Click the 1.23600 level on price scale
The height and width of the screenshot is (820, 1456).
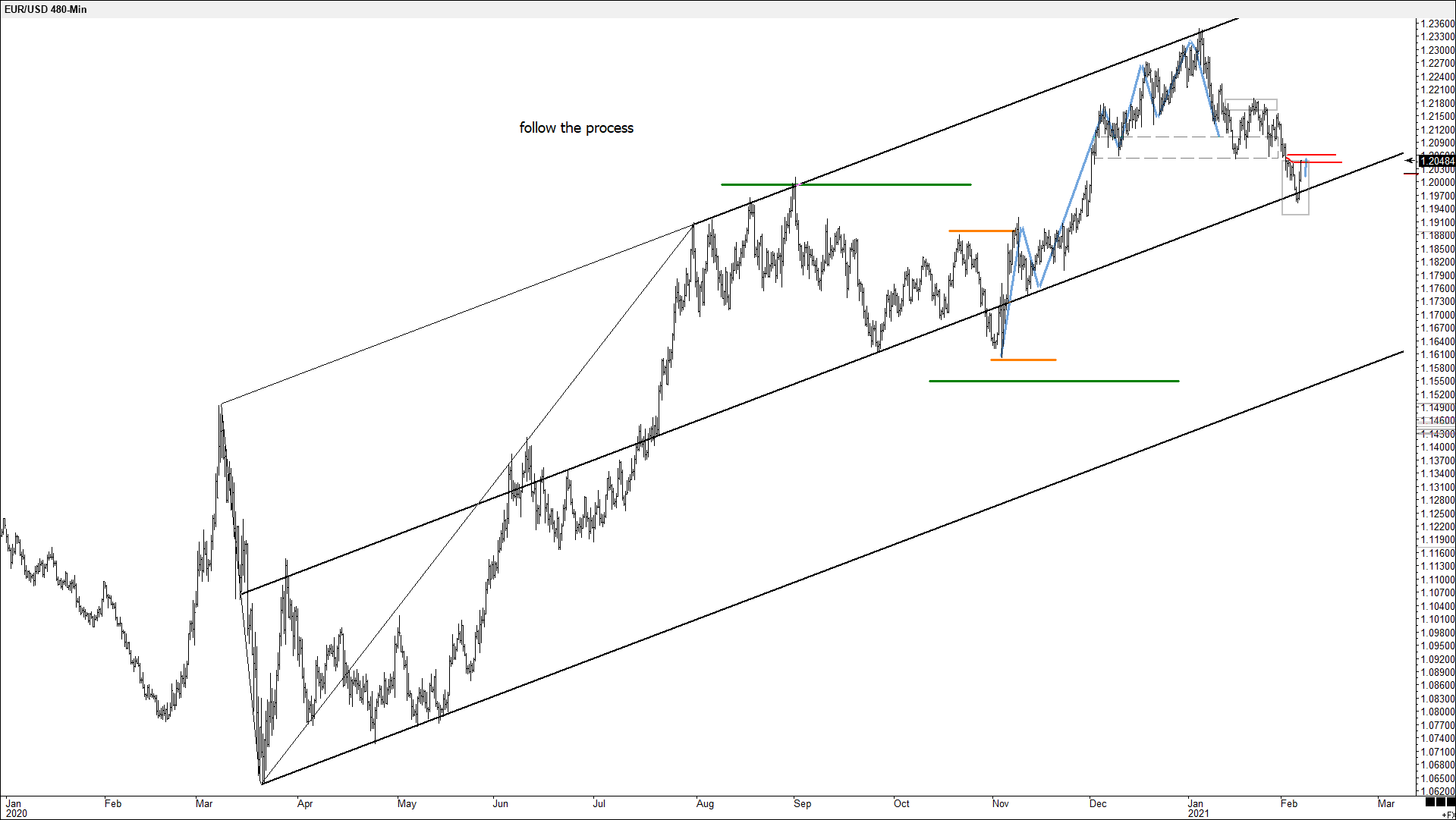click(x=1437, y=24)
